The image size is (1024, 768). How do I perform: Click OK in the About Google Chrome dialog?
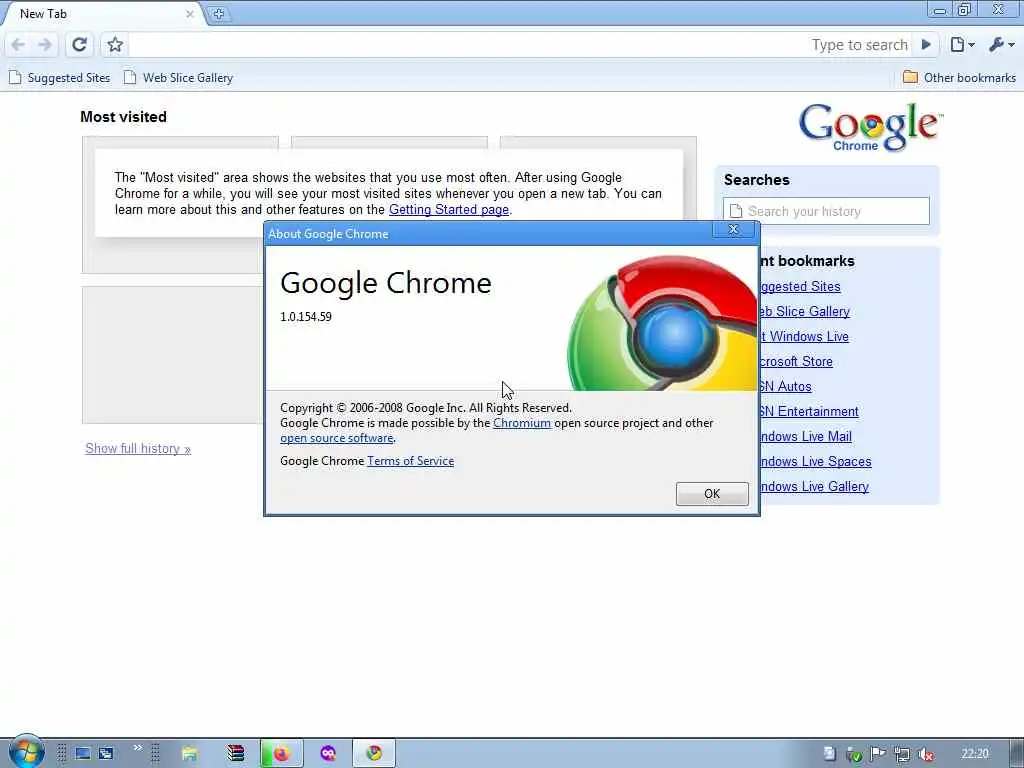712,494
